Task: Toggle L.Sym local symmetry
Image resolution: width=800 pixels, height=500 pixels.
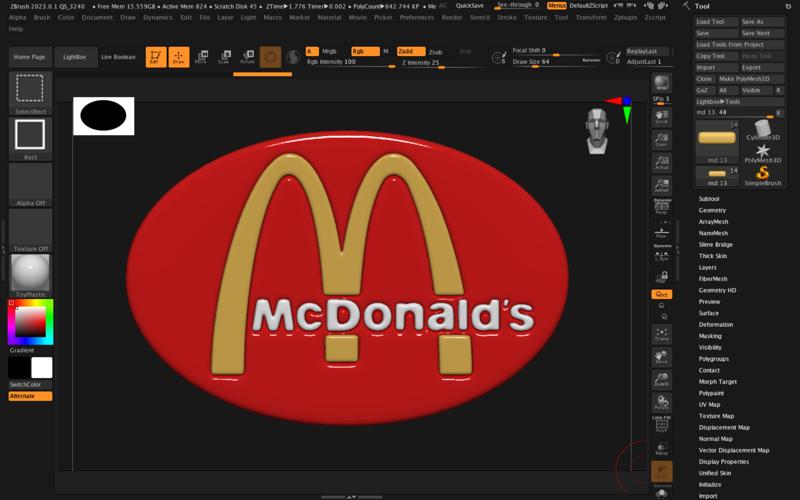Action: click(x=661, y=255)
